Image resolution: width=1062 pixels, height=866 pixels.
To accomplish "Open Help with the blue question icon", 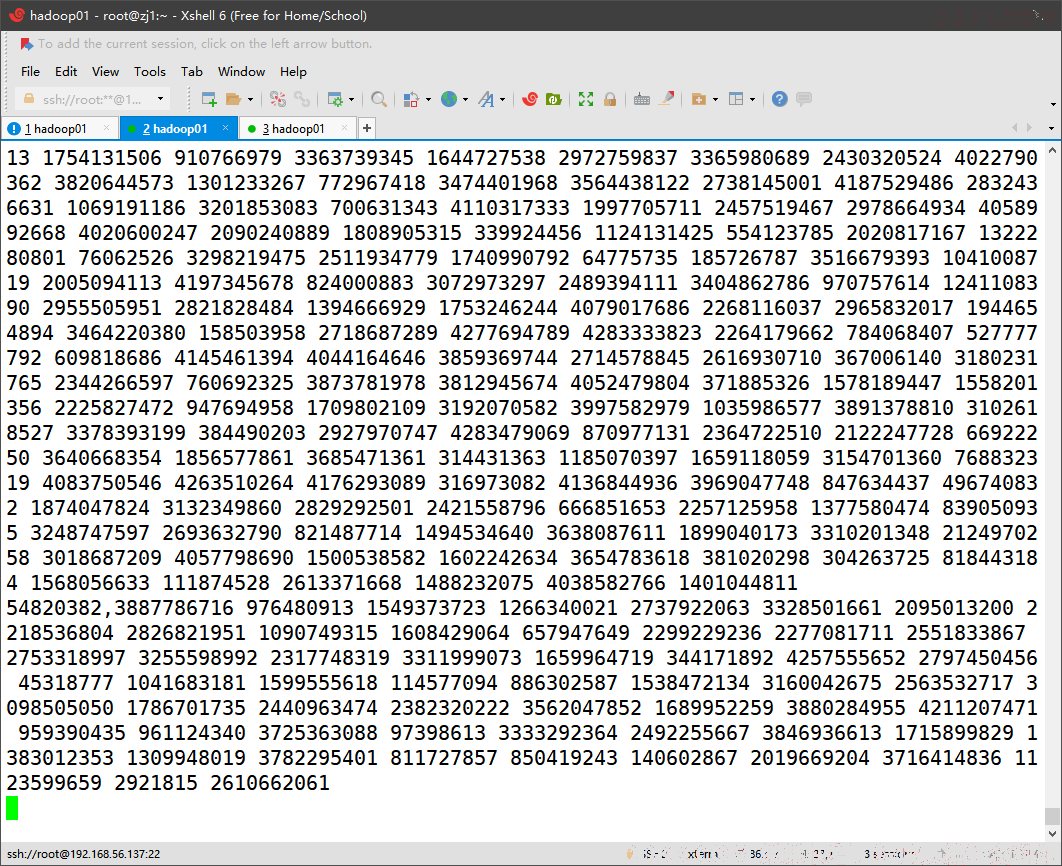I will [x=780, y=100].
